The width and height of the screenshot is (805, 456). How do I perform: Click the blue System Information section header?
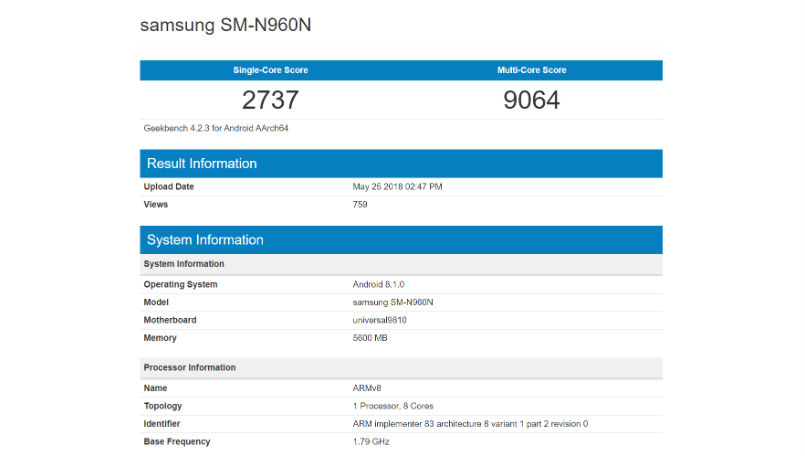pyautogui.click(x=205, y=240)
